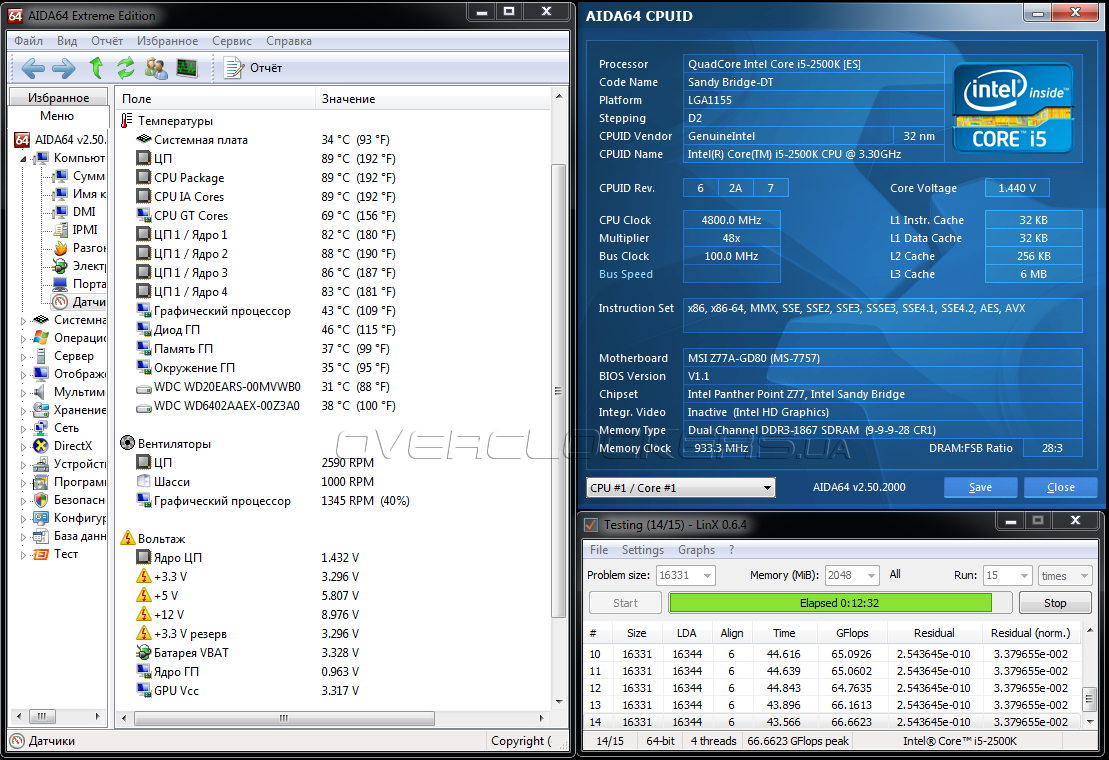Open the users icon in AIDA64 toolbar
Screen dimensions: 1109x760
156,68
